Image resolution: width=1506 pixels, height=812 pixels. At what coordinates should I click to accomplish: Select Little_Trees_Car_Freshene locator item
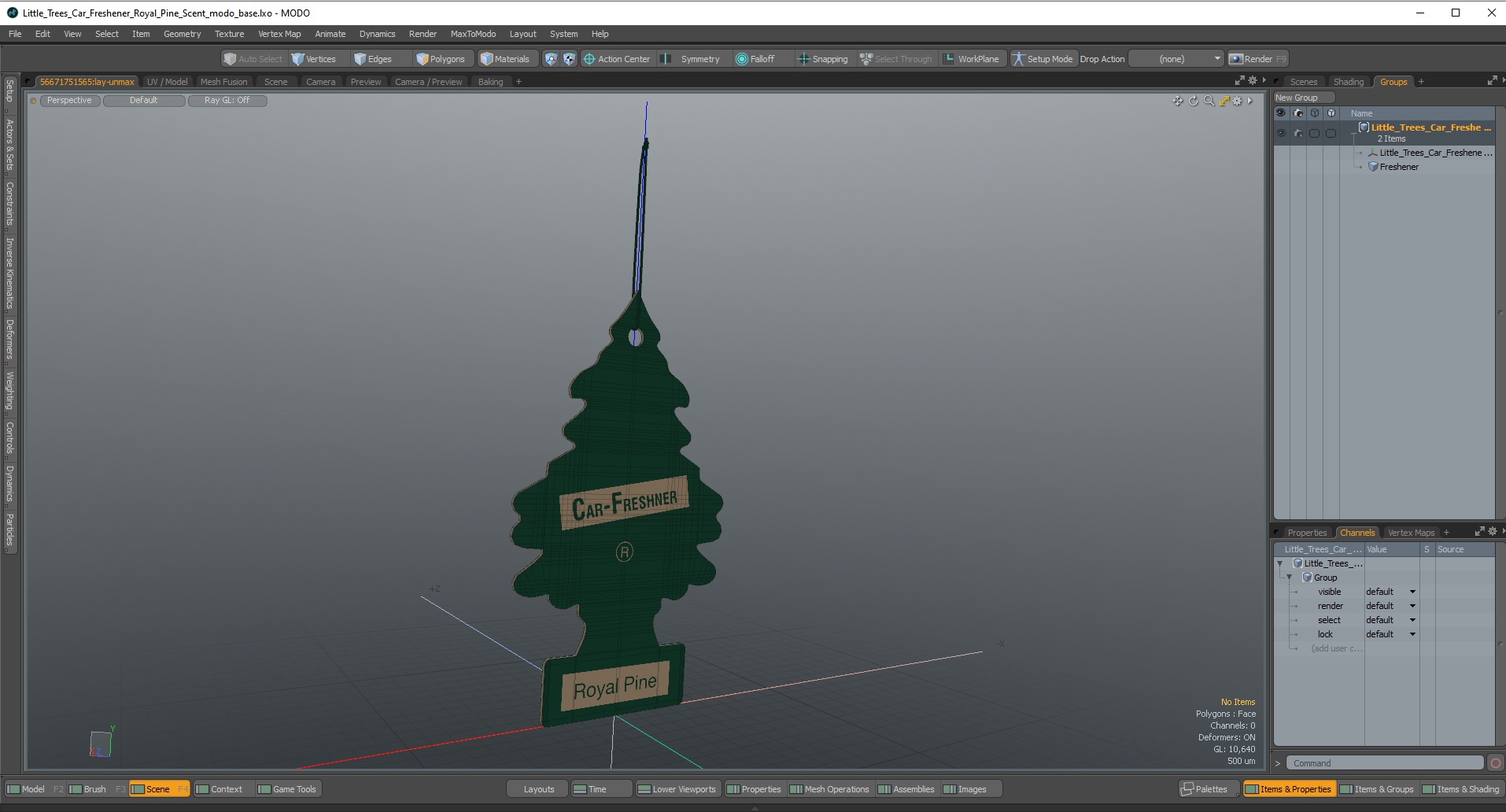click(1435, 153)
